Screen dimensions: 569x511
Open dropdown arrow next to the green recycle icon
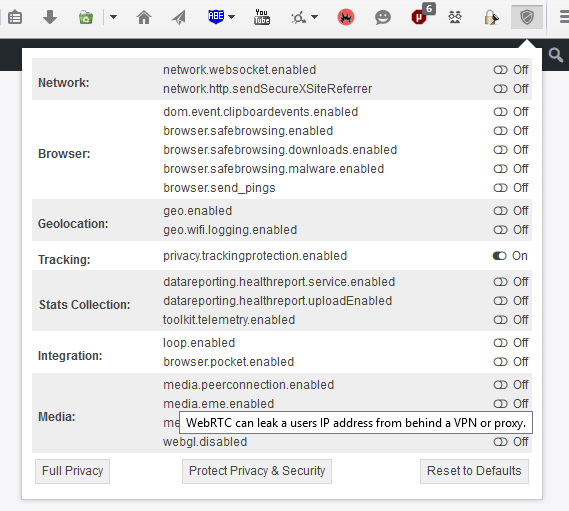pos(113,17)
